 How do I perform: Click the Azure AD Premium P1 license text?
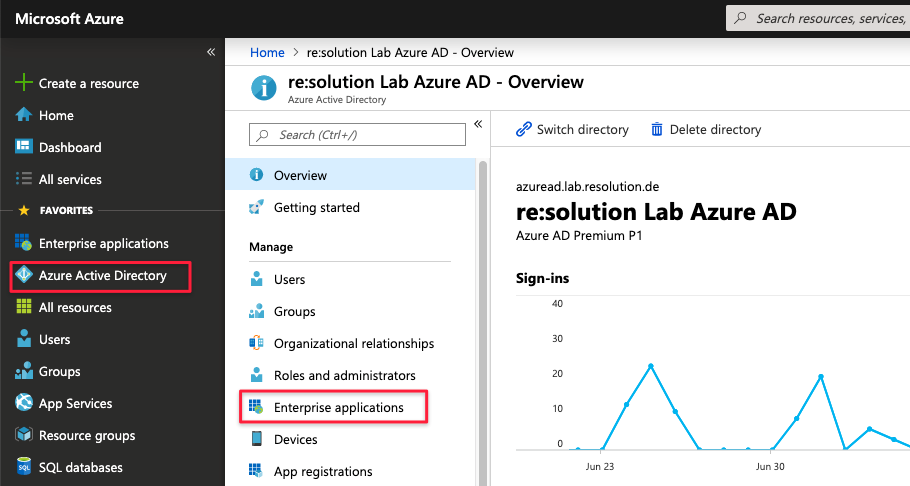click(x=579, y=235)
